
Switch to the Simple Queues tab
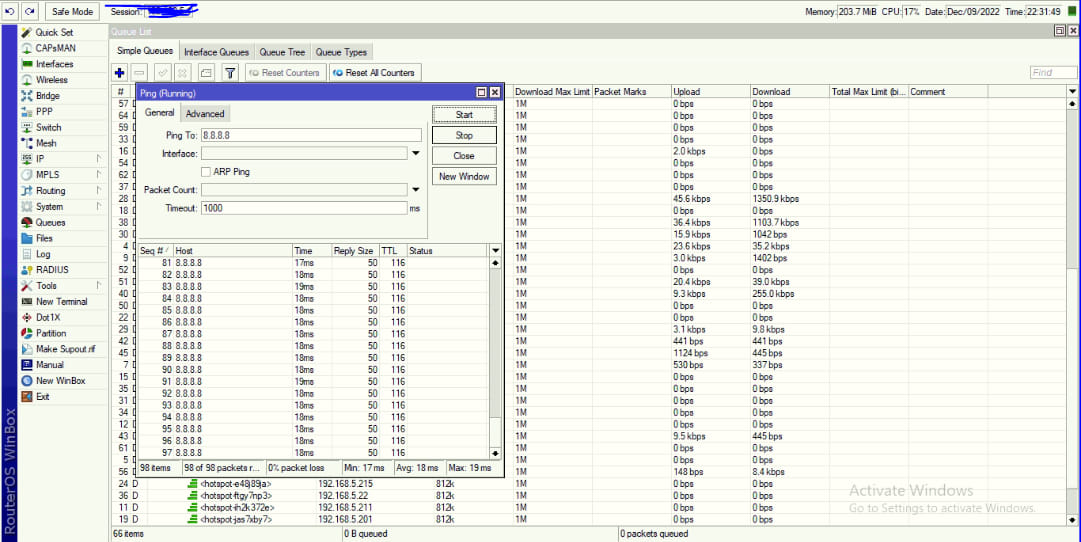pos(145,51)
